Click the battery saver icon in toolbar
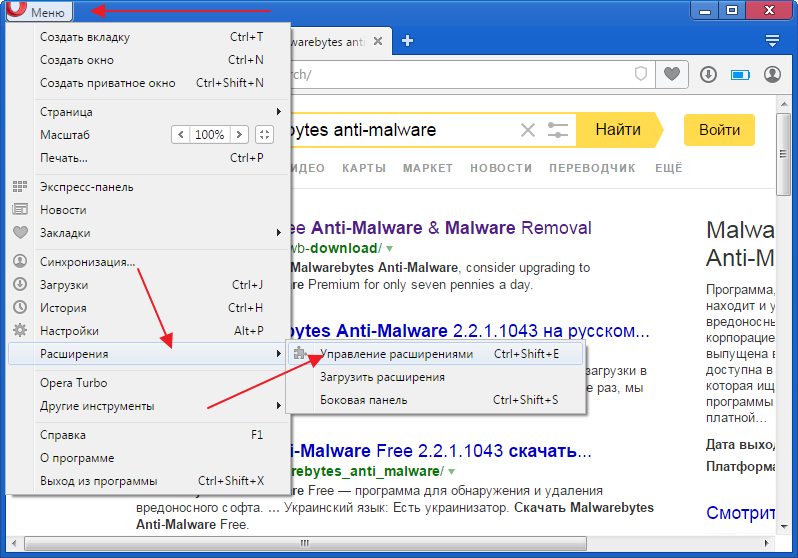798x558 pixels. (739, 74)
